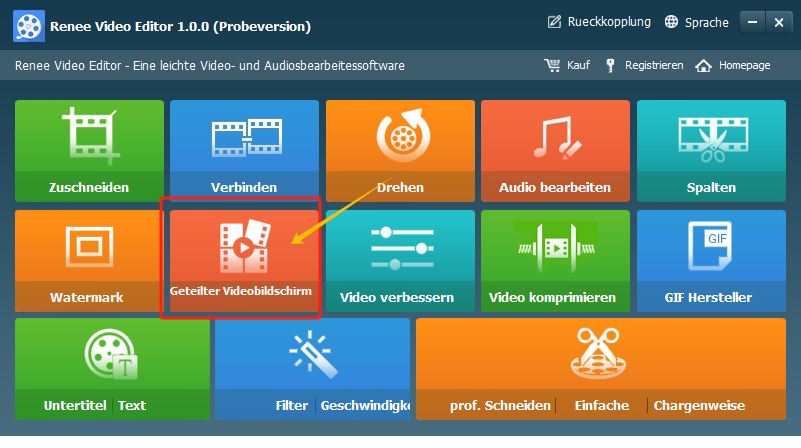
Task: Open the Watermark frame icon
Action: click(89, 247)
